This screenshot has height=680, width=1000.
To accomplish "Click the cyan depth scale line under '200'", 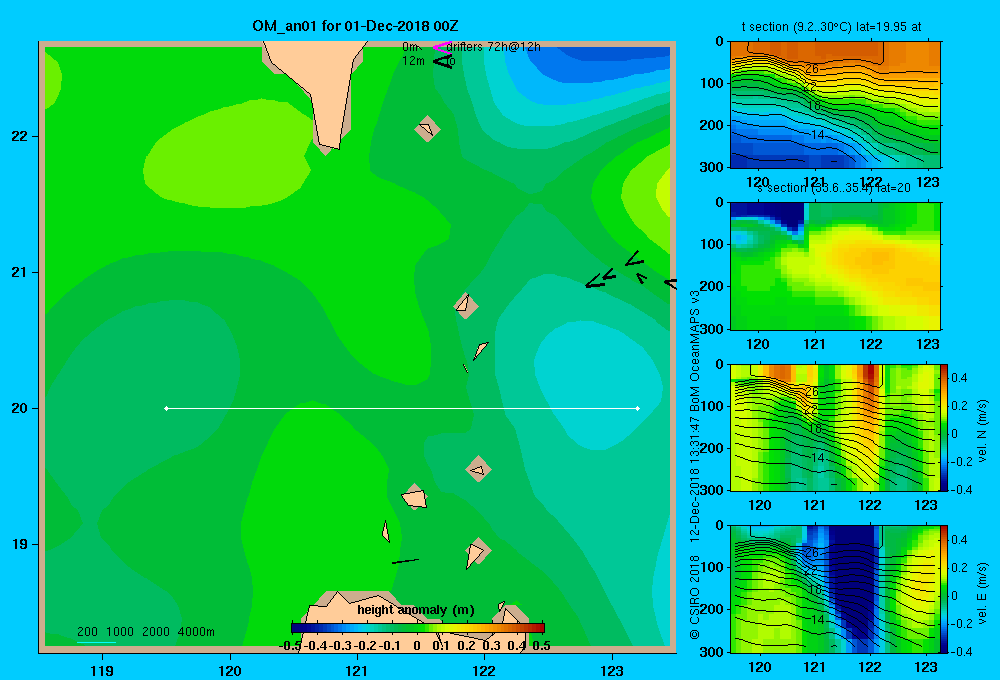I will (x=96, y=642).
